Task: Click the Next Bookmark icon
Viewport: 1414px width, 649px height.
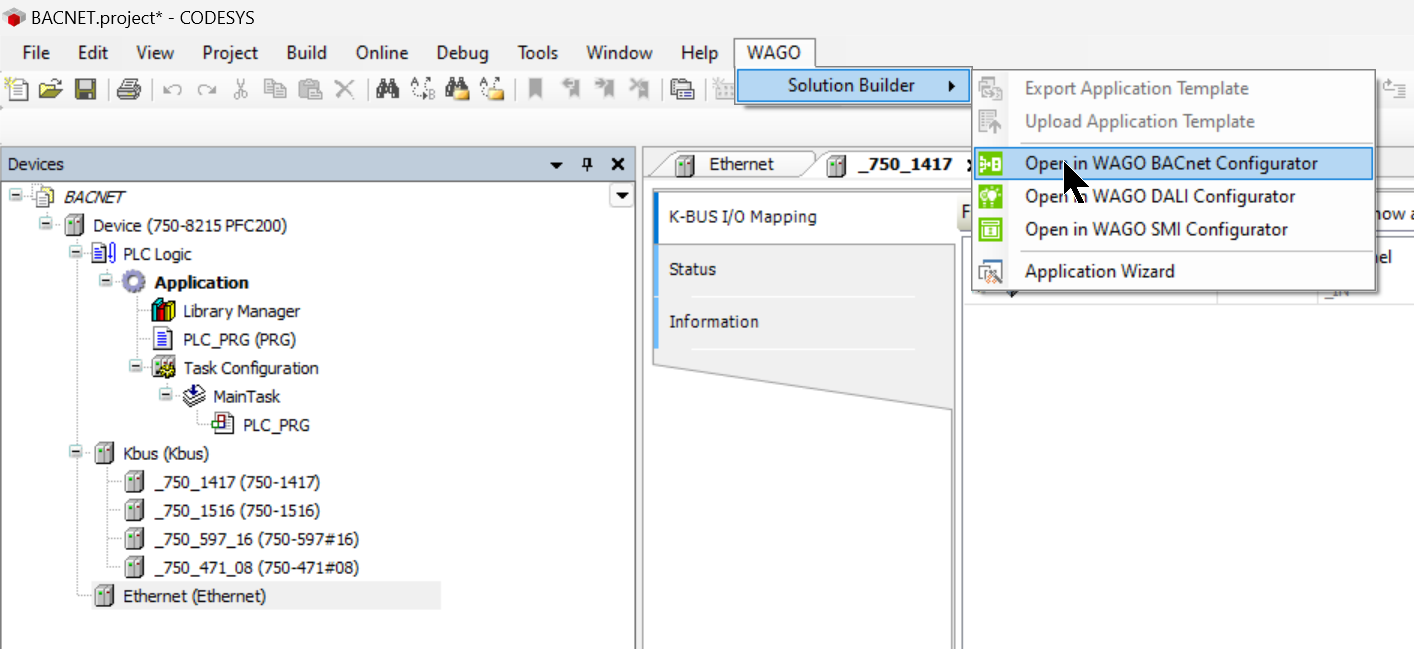Action: pos(604,89)
